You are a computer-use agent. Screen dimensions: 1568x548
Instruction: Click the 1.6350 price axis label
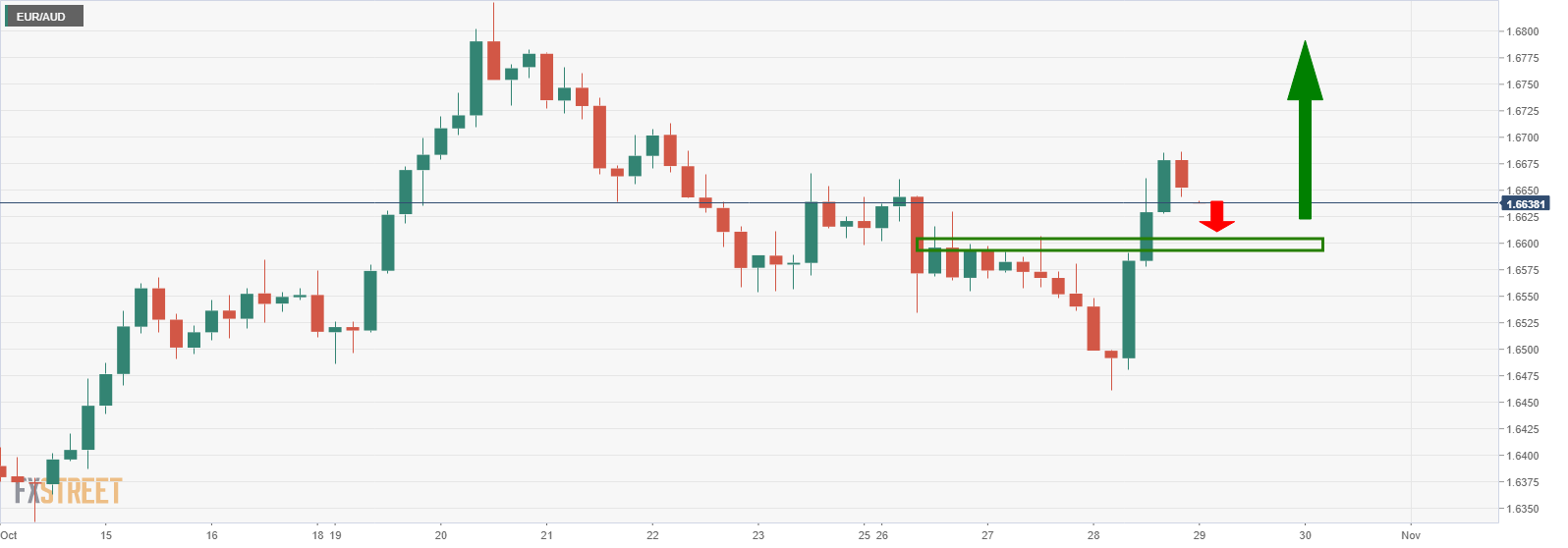(1523, 509)
